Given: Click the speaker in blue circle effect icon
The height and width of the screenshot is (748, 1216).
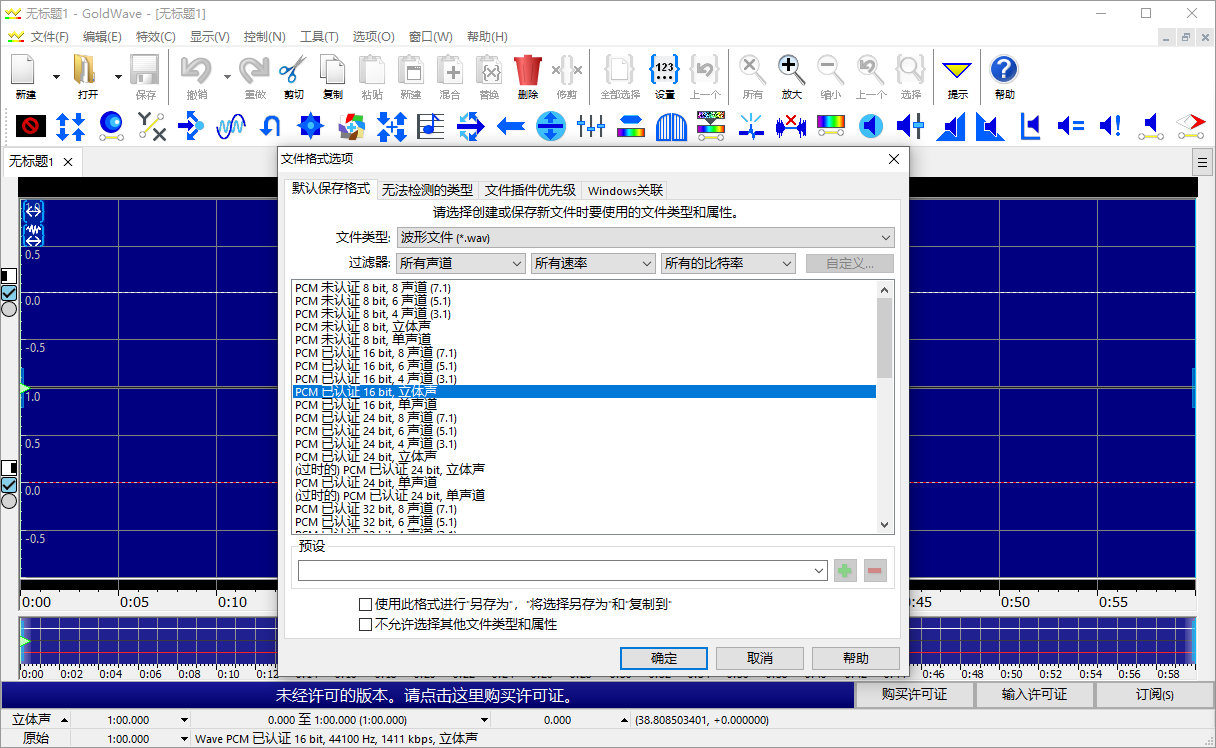Looking at the screenshot, I should point(871,126).
